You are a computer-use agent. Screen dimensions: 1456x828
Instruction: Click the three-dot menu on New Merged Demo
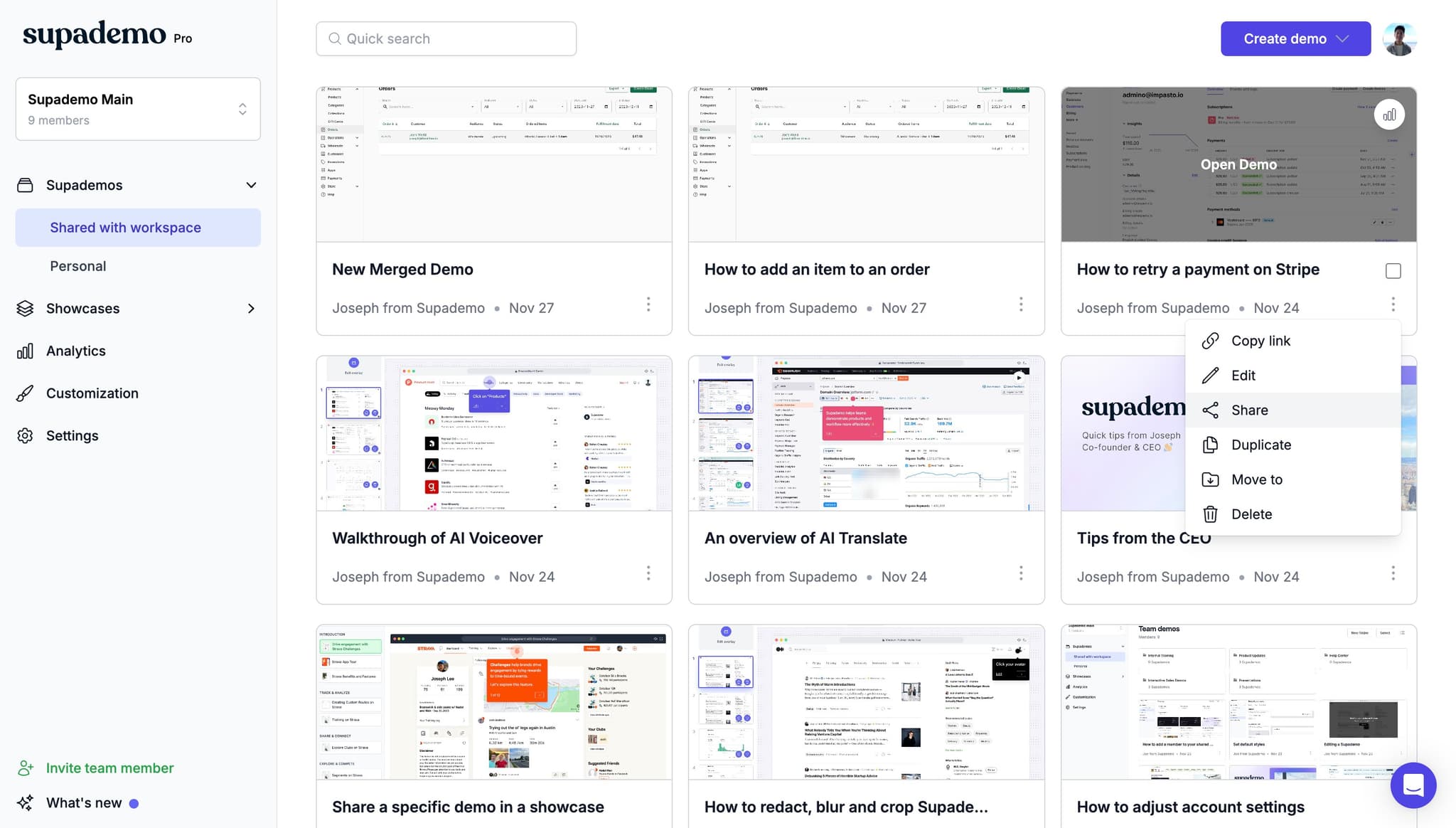point(648,305)
